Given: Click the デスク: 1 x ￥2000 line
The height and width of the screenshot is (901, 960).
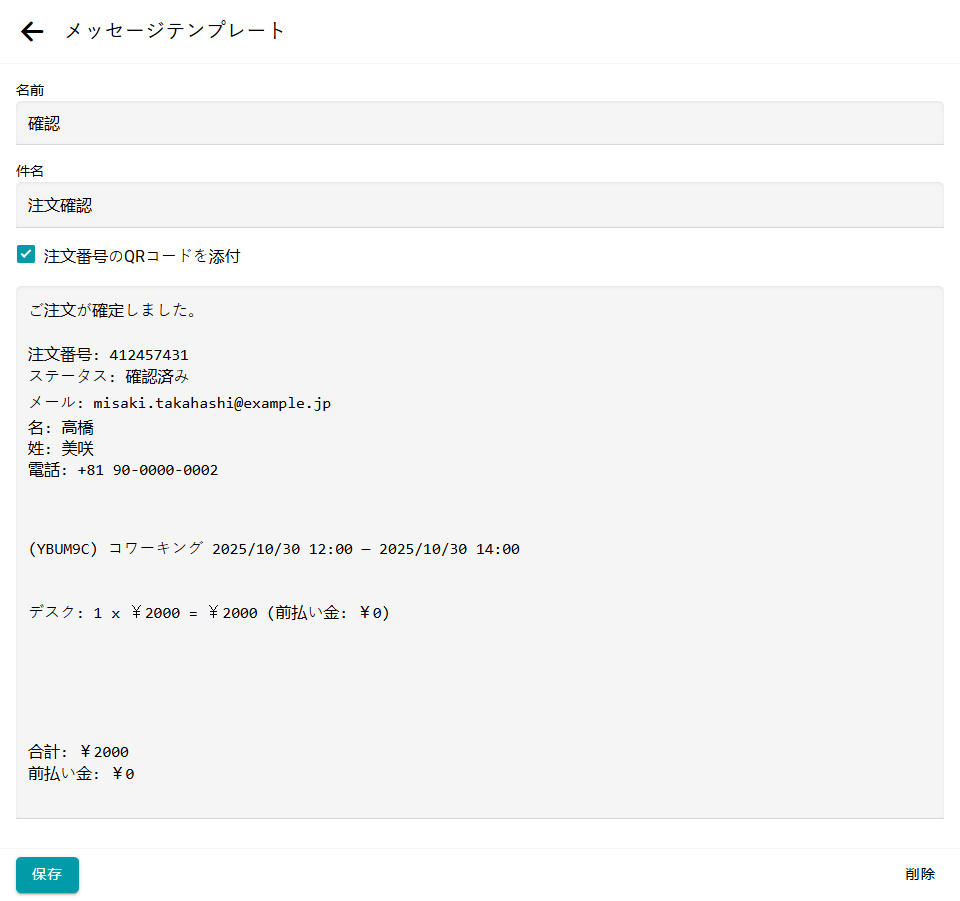Looking at the screenshot, I should [x=209, y=613].
